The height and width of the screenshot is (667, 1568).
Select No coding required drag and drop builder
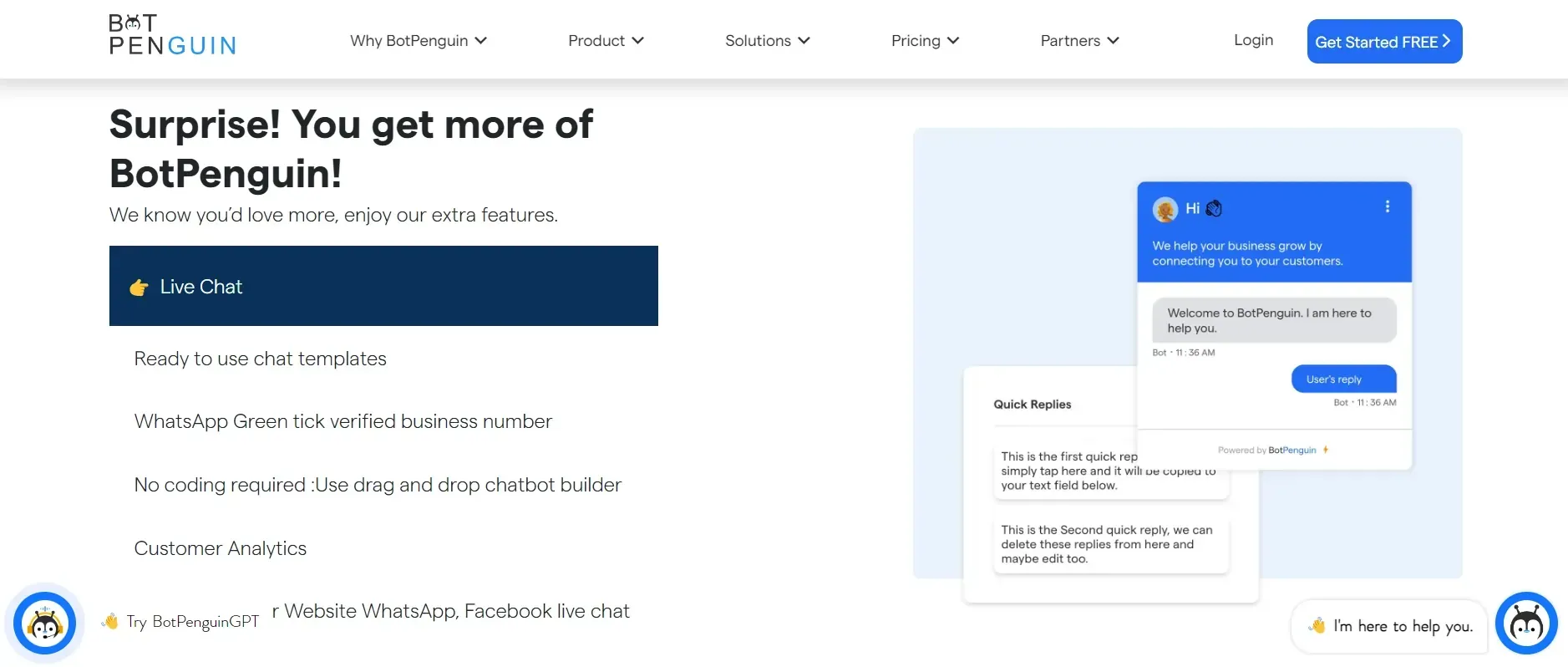pos(378,485)
